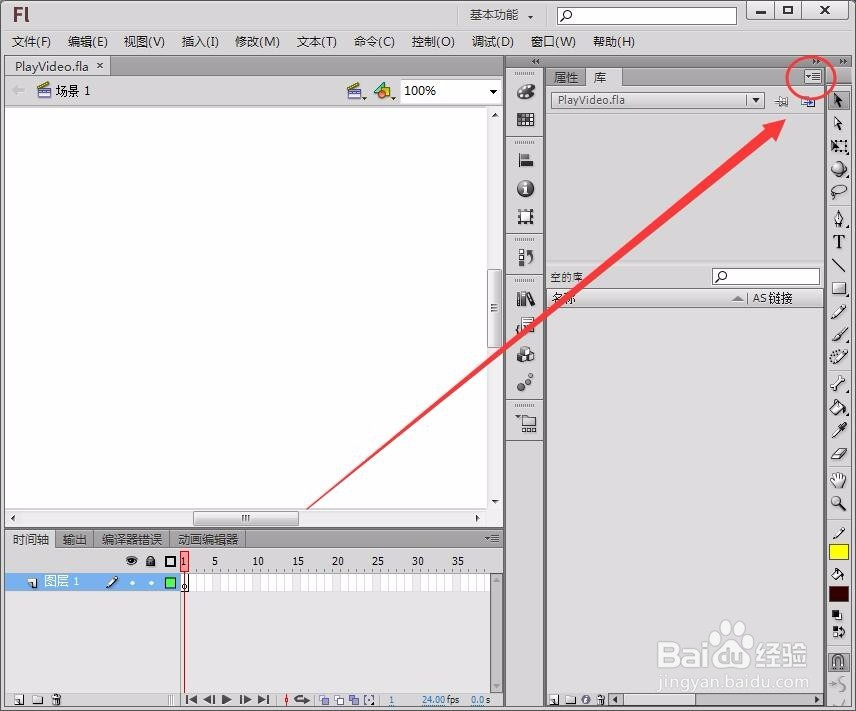Open the PlayVideo.fla library dropdown
This screenshot has height=711, width=856.
[756, 100]
